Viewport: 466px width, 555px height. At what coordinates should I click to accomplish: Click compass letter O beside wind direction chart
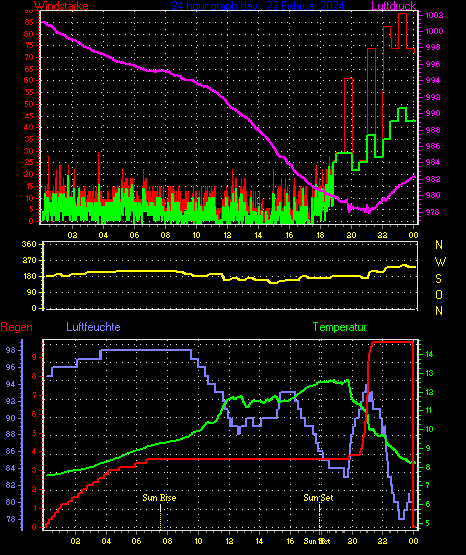439,294
